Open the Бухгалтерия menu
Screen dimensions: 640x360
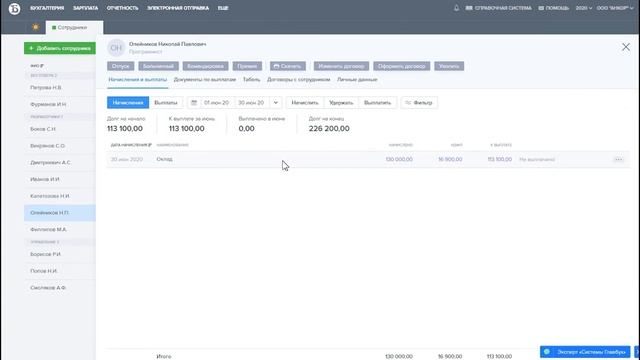pyautogui.click(x=47, y=8)
